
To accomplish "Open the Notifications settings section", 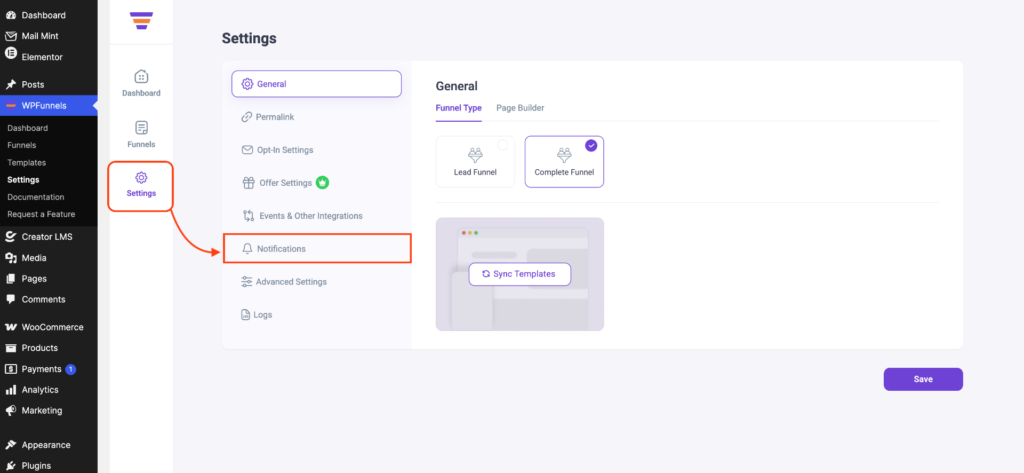I will coord(317,249).
